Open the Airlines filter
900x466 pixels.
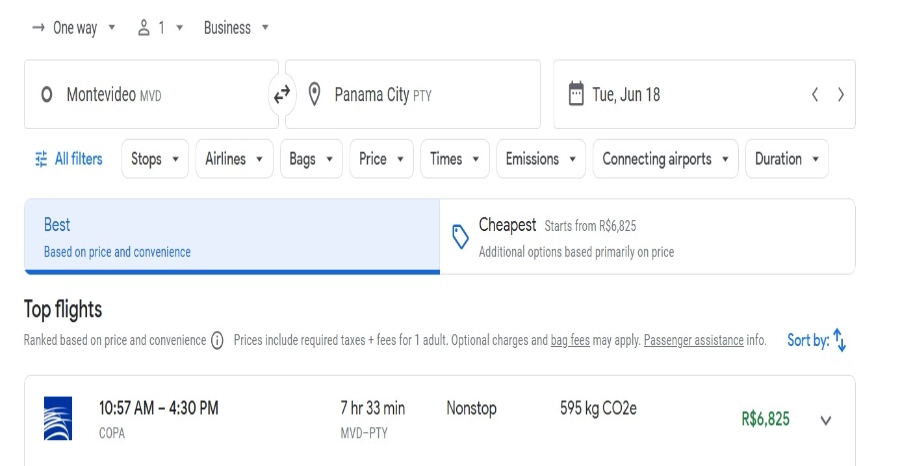coord(234,159)
